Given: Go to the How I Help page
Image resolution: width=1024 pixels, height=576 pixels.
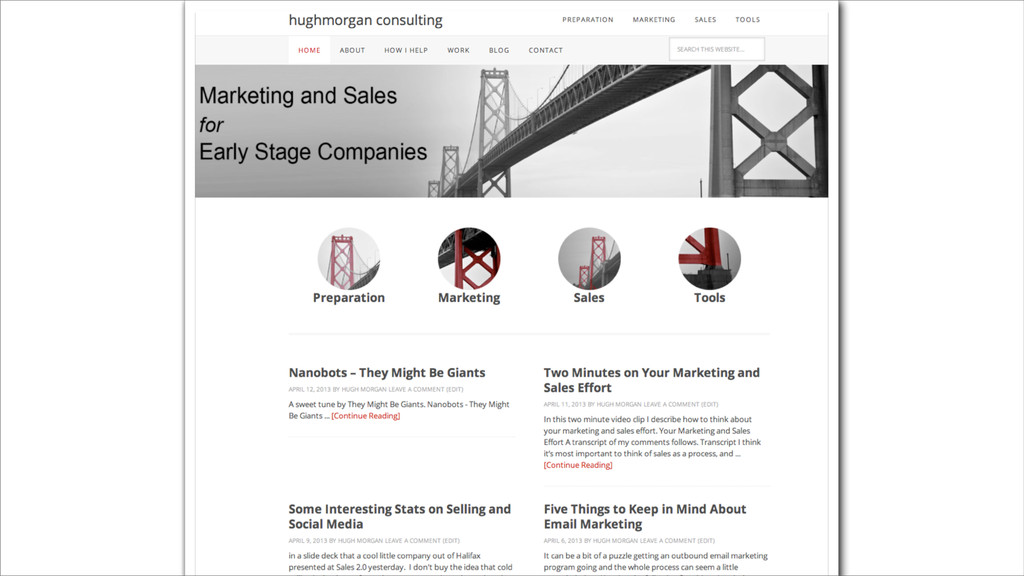Looking at the screenshot, I should pos(406,50).
